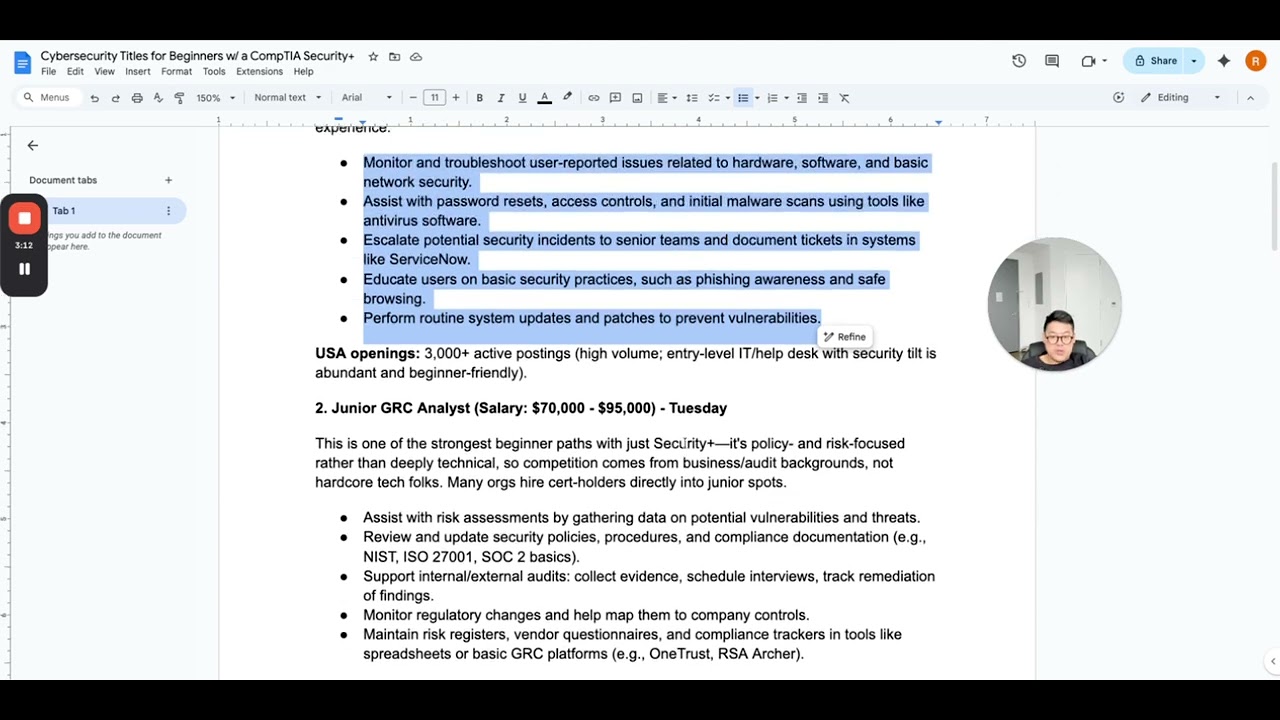This screenshot has width=1280, height=720.
Task: Toggle the numbered list
Action: tap(773, 98)
